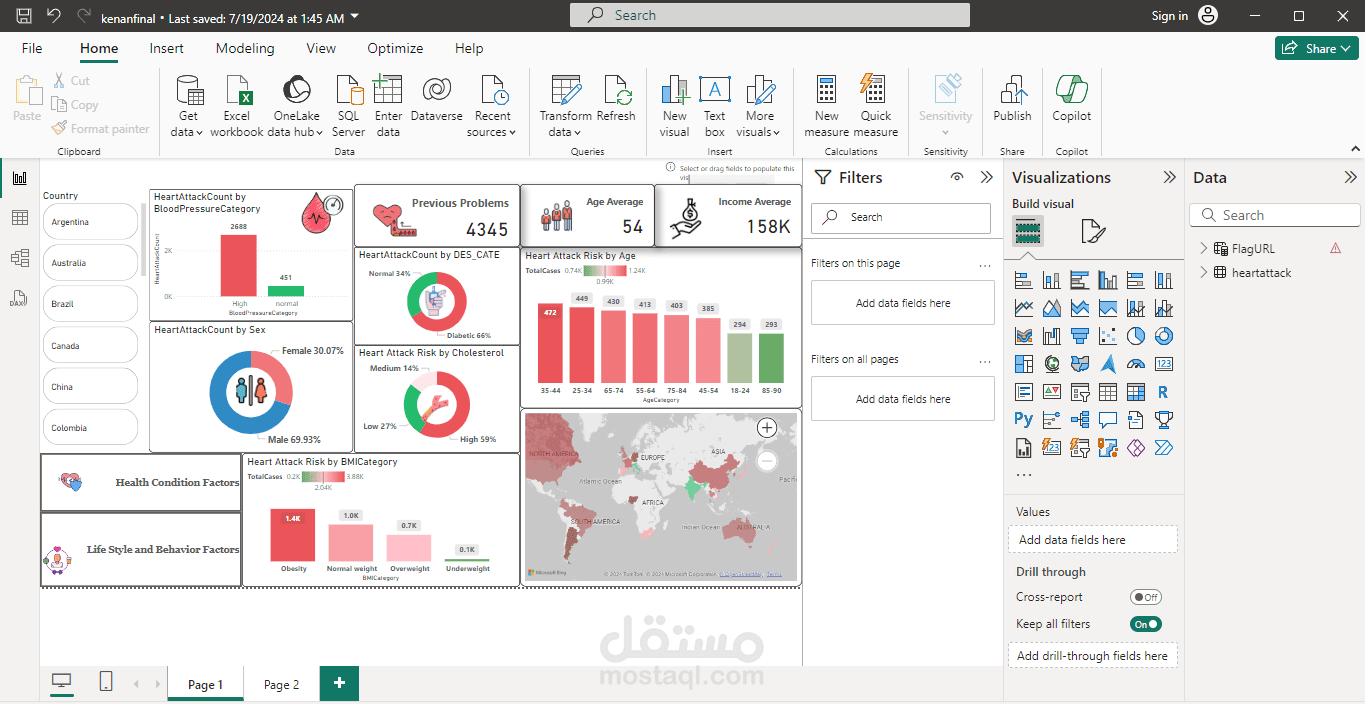Click Sign in
1365x704 pixels.
coord(1169,16)
